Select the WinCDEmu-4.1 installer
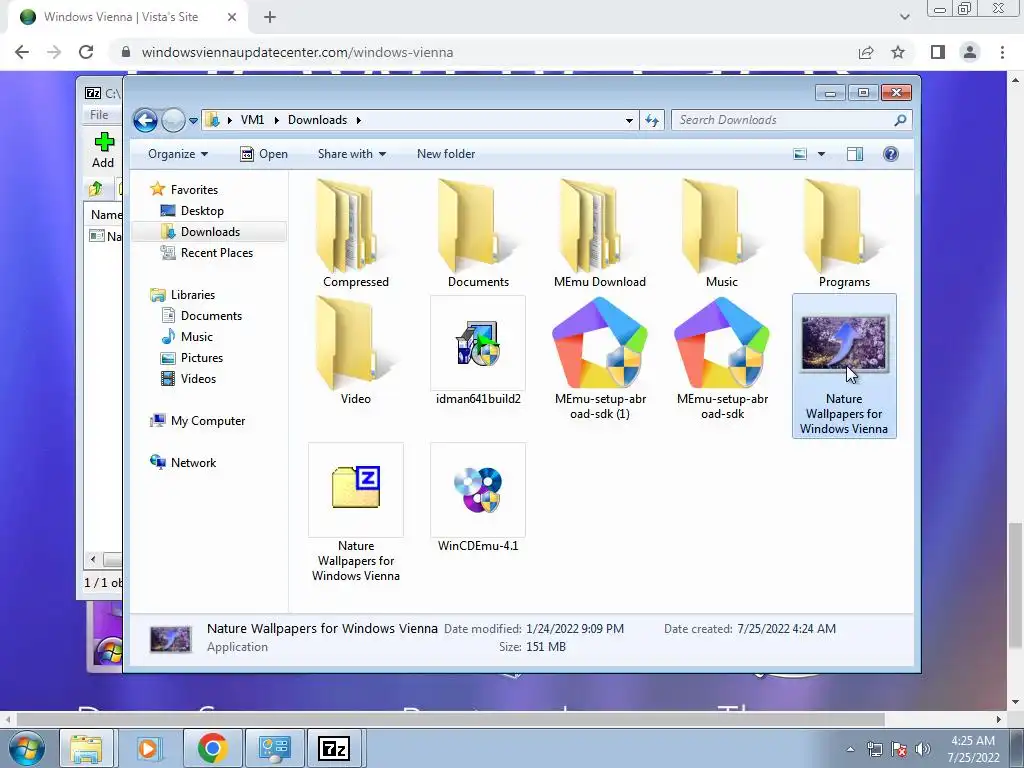1024x768 pixels. [478, 498]
